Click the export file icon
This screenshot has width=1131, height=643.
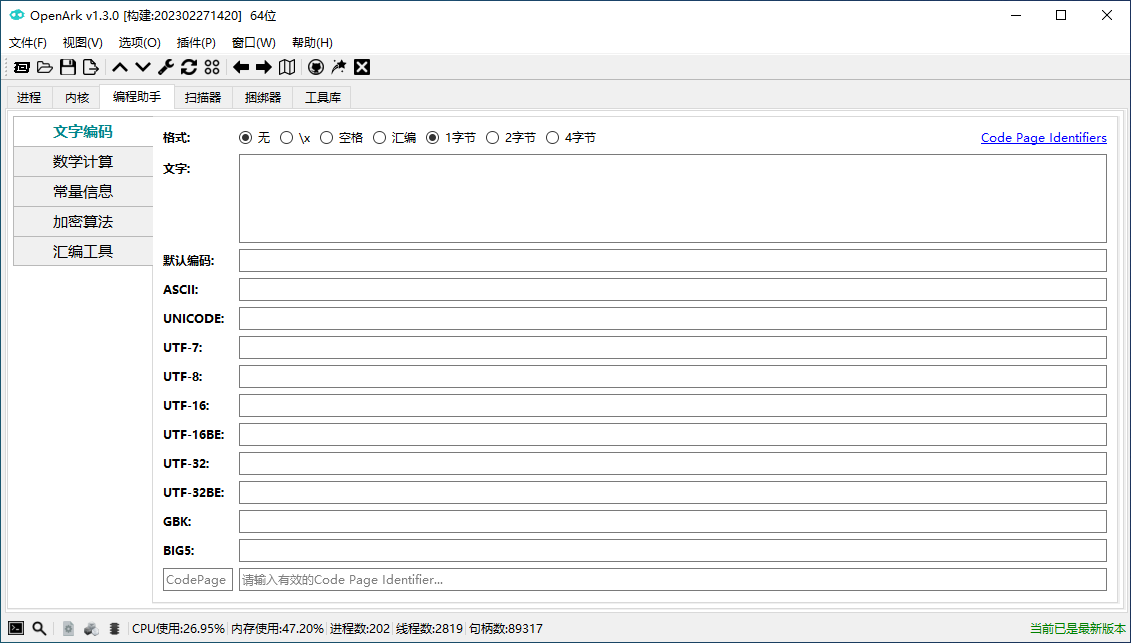pos(90,67)
